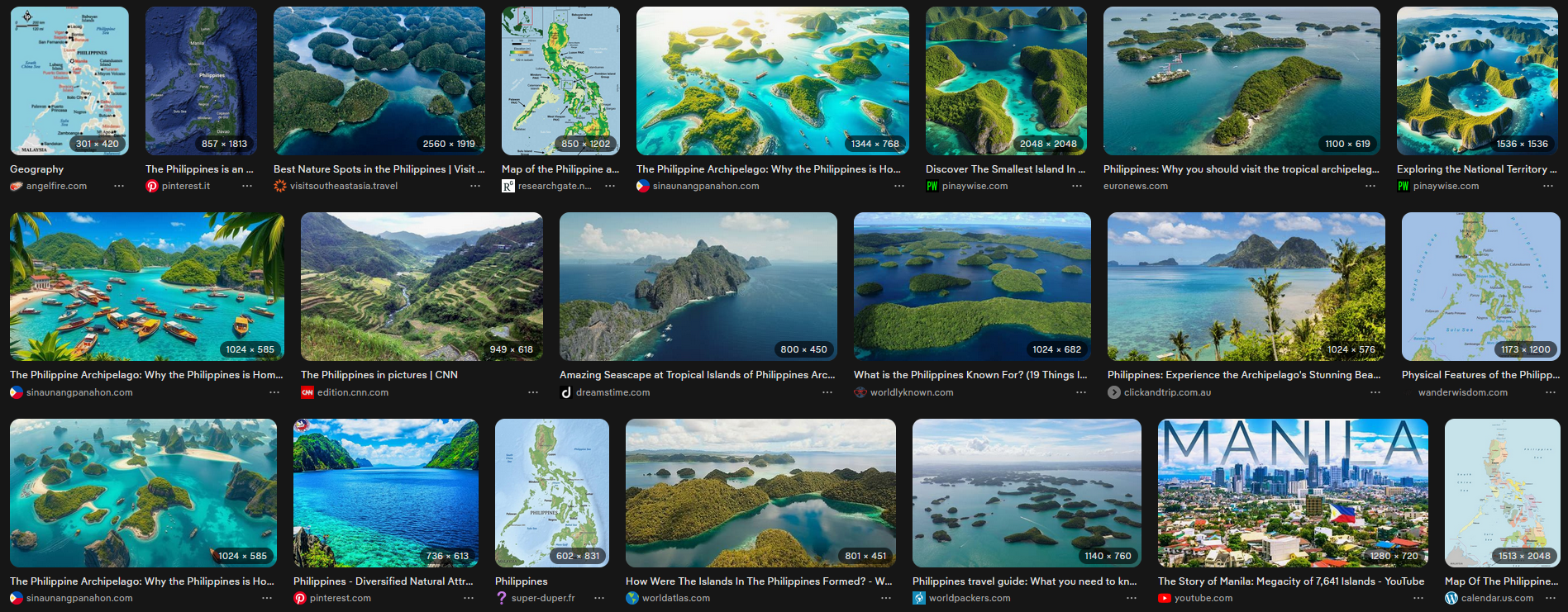Click the visitsoutheastasia.travel site favicon
The height and width of the screenshot is (612, 1568).
pyautogui.click(x=280, y=187)
